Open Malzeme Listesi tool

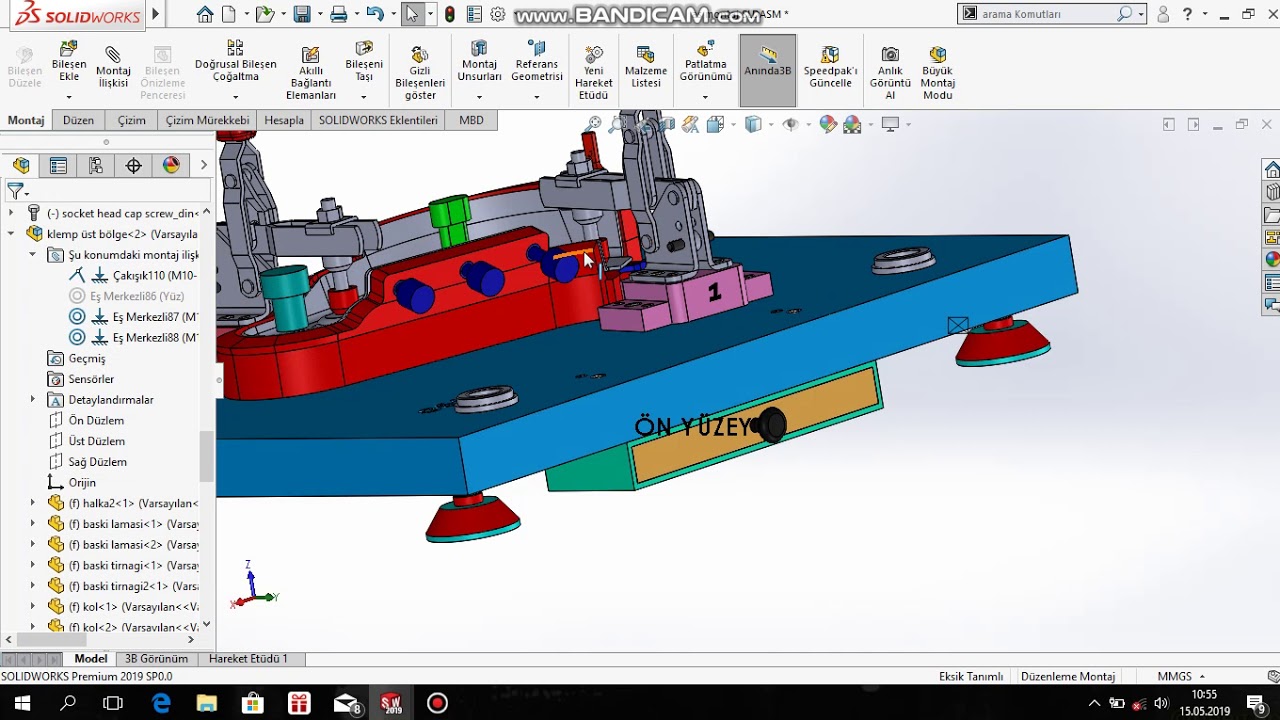(x=646, y=65)
